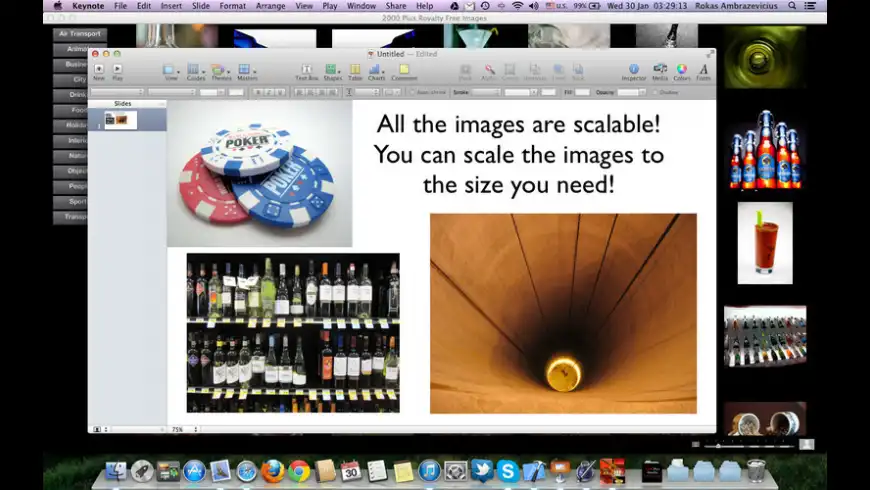
Task: Select the green bottle bottom thumbnail
Action: click(x=765, y=57)
